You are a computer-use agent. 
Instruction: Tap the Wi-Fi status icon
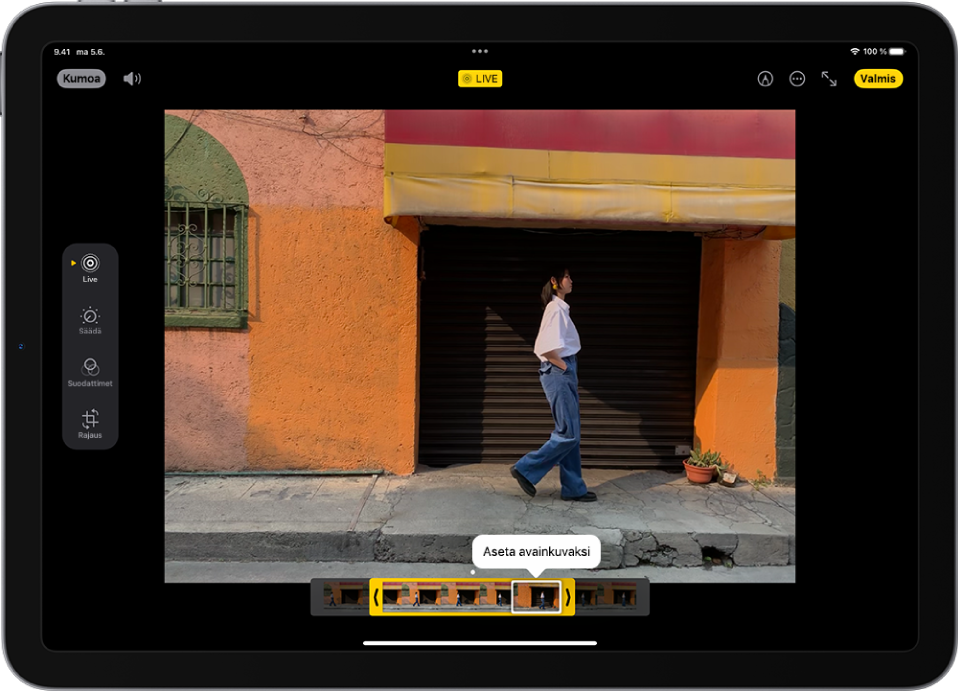click(855, 51)
